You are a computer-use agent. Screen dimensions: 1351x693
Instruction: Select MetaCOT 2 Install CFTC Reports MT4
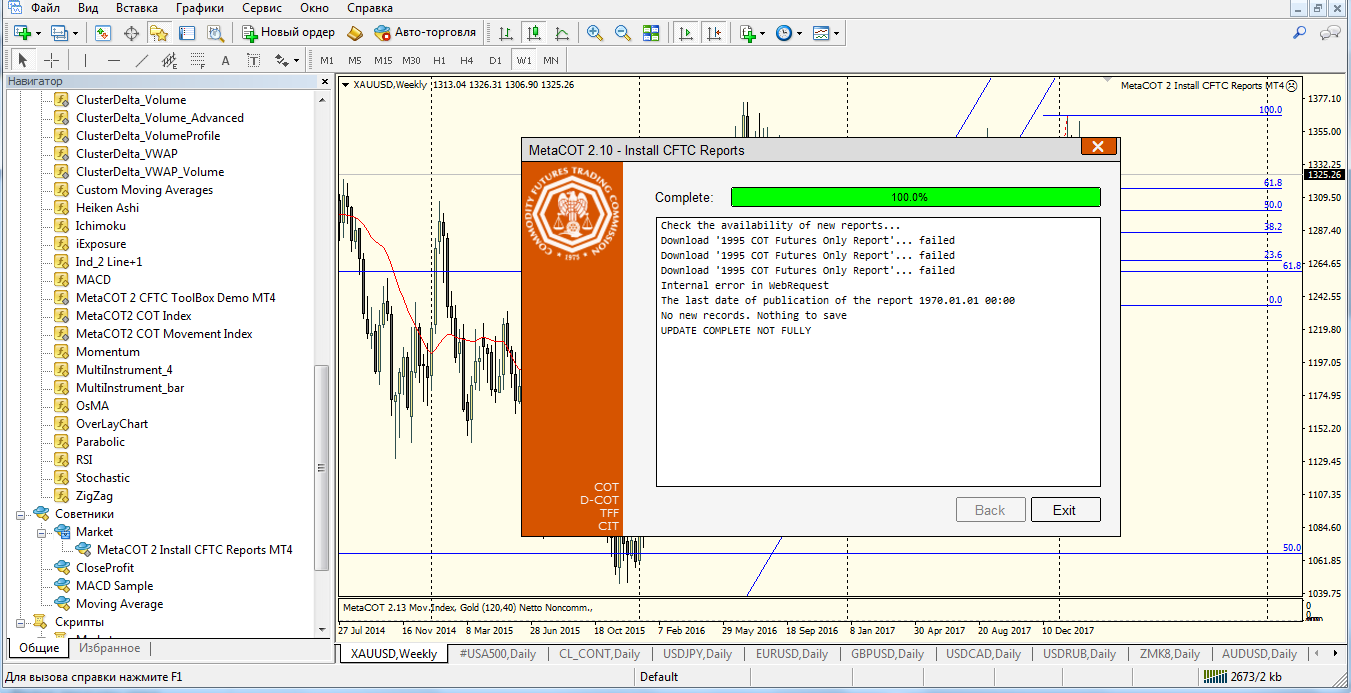pyautogui.click(x=194, y=550)
